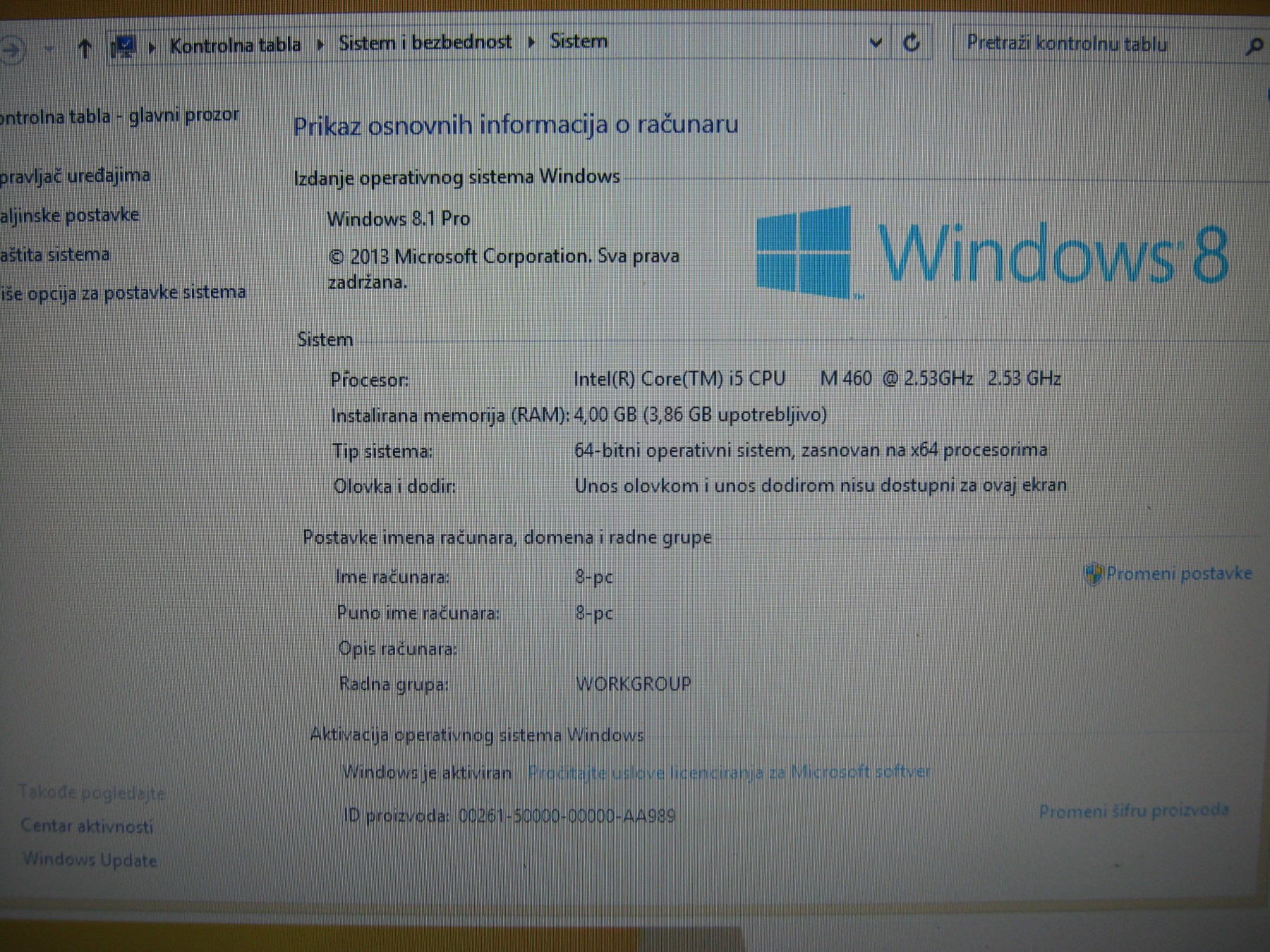Open Sistem i bezbednost from breadcrumb
This screenshot has height=952, width=1270.
(425, 42)
